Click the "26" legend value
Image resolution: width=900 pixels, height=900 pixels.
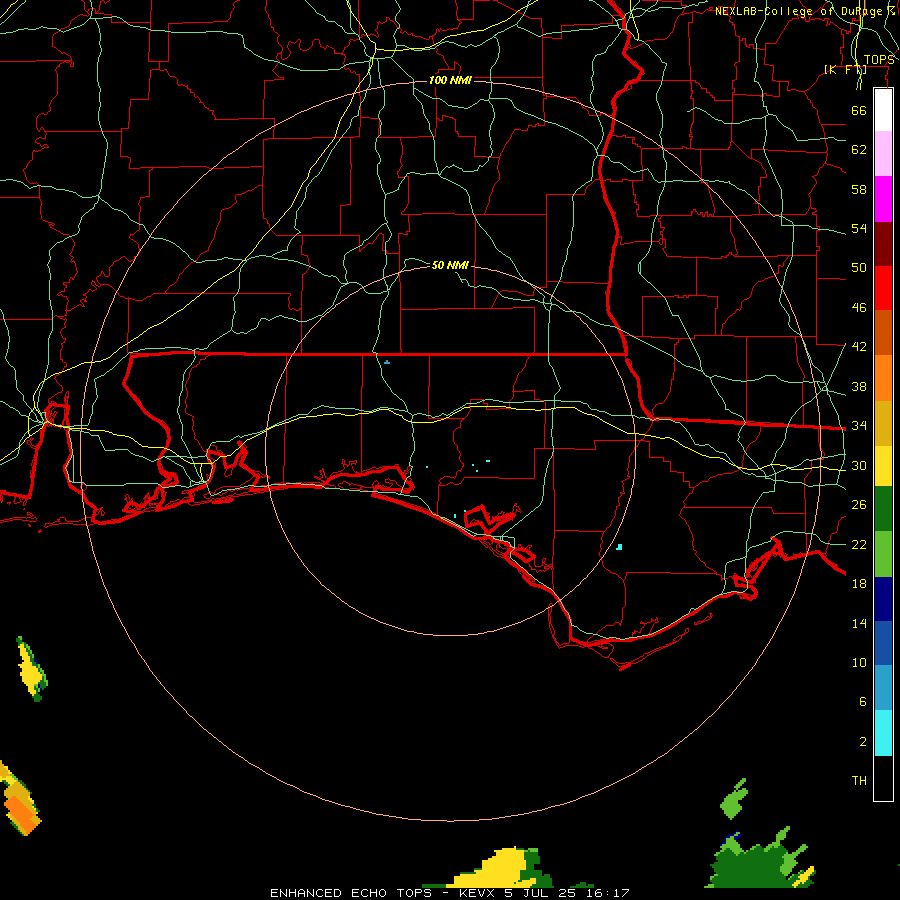[859, 505]
